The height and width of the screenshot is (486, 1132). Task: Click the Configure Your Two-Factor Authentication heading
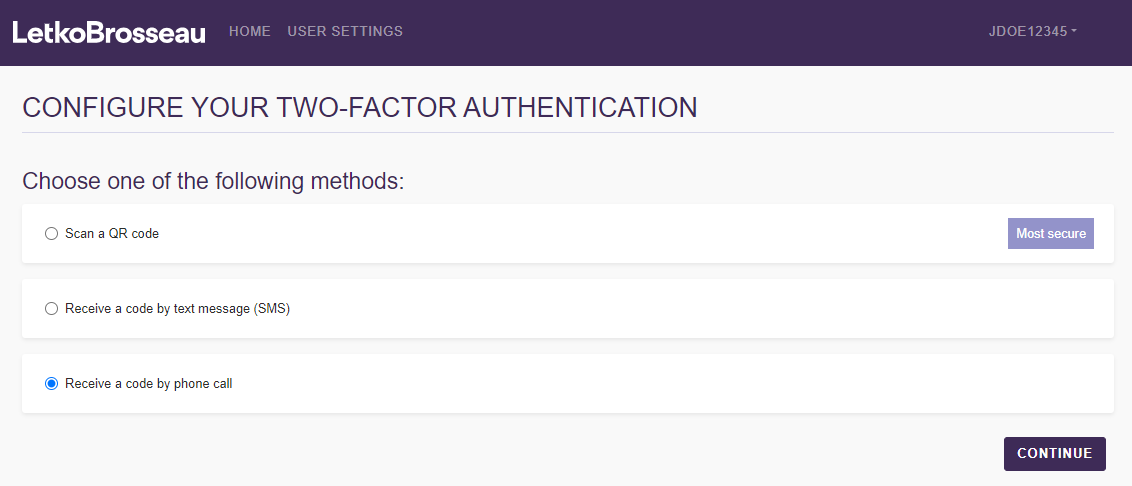[x=360, y=108]
